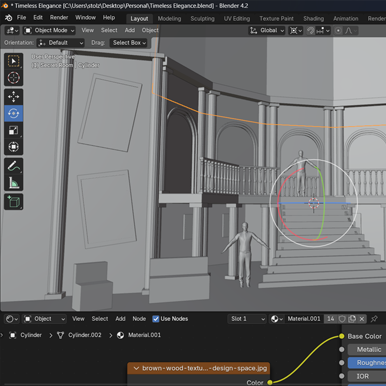Click the Cylinder.002 mesh breadcrumb
Viewport: 386px width, 386px height.
(79, 335)
